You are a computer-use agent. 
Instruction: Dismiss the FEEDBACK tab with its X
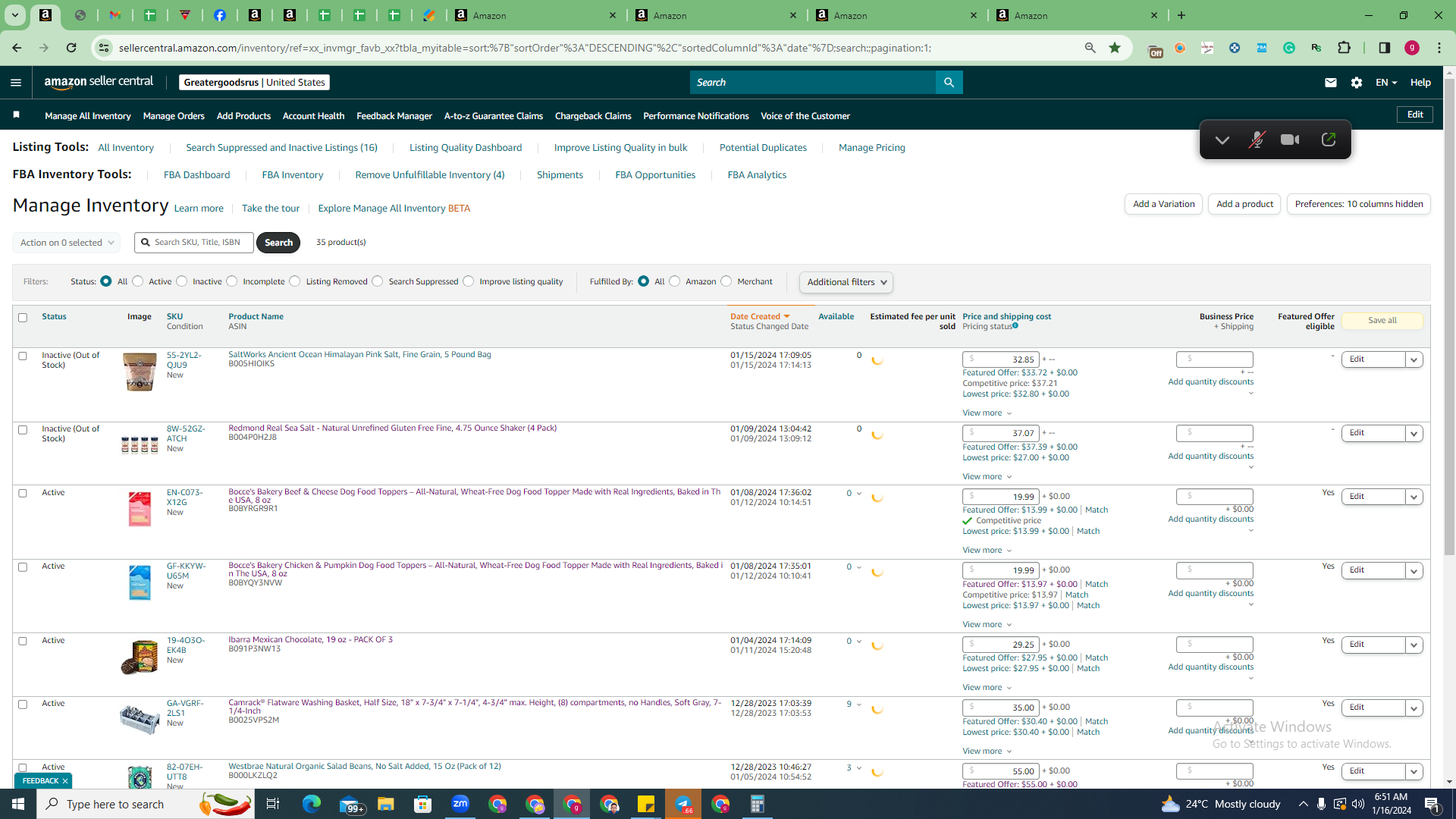click(x=65, y=781)
